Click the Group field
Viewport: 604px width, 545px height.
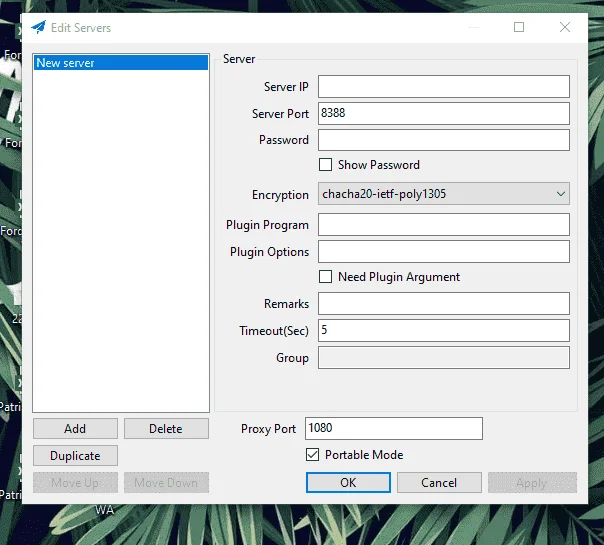click(x=444, y=357)
